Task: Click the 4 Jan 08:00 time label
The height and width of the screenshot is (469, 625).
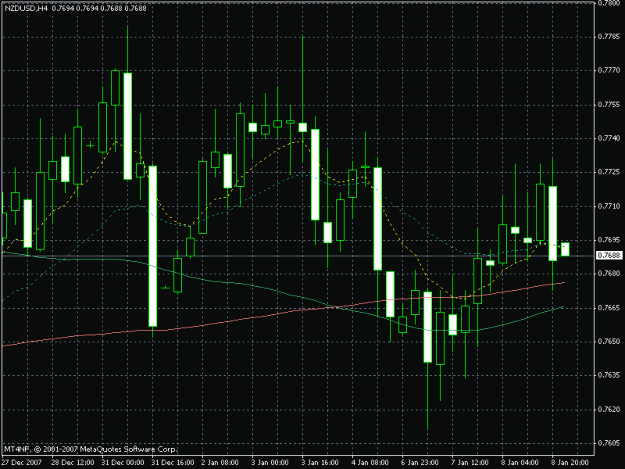Action: pos(370,462)
